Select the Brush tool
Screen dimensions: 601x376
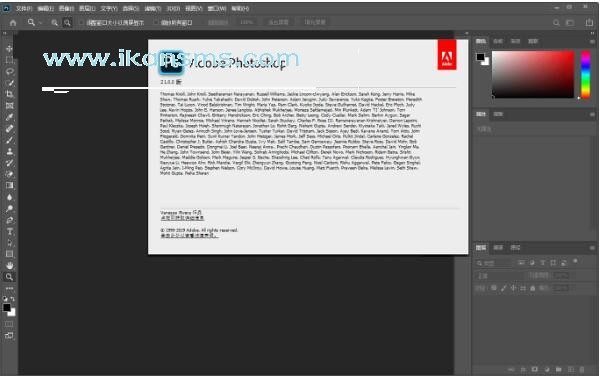9,140
